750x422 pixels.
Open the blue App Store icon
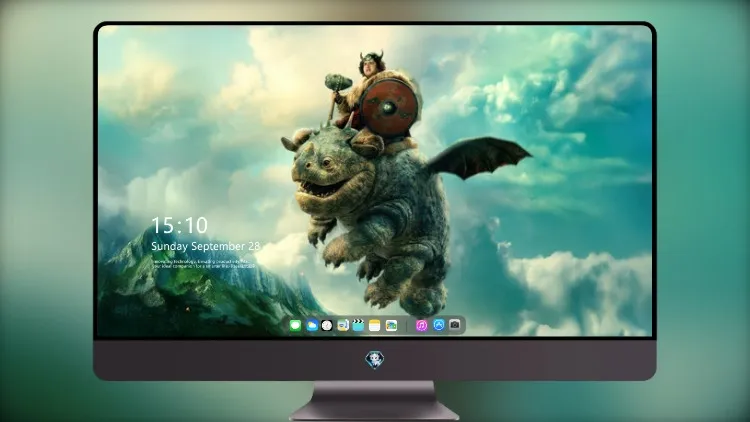point(439,325)
